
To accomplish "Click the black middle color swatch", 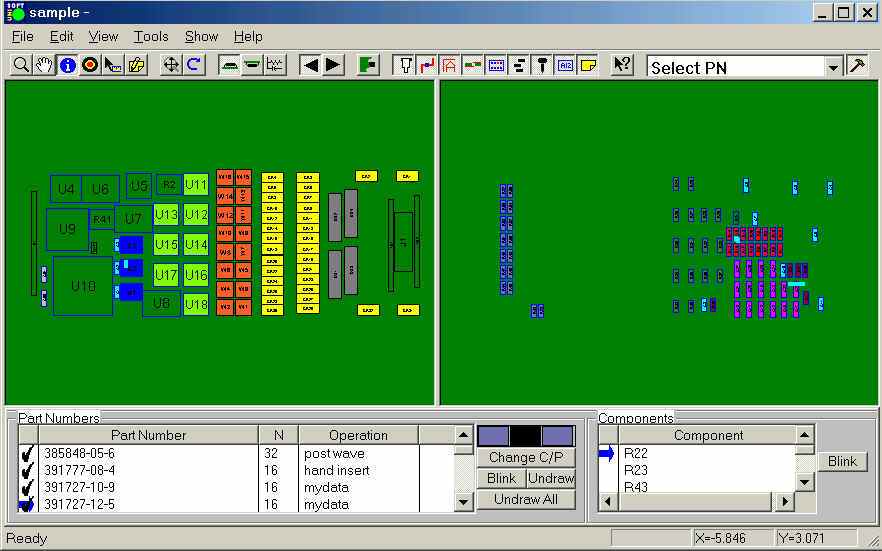I will pyautogui.click(x=525, y=436).
